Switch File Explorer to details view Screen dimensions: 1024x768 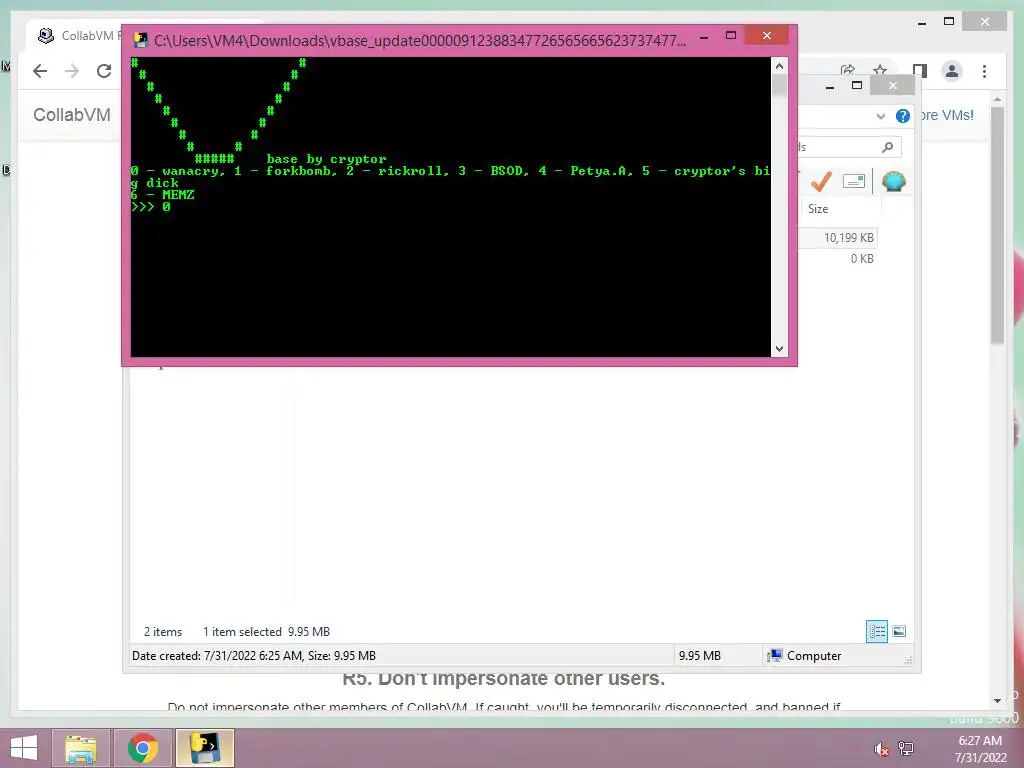coord(876,632)
